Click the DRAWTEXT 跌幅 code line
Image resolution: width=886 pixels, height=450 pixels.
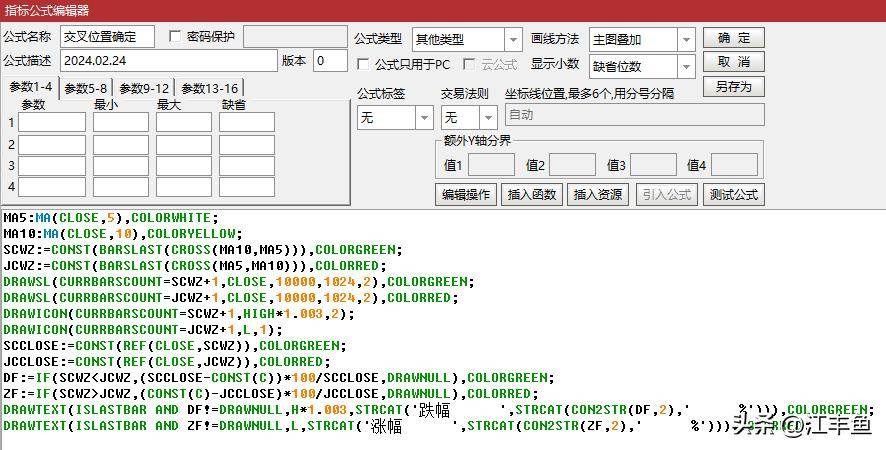[439, 410]
